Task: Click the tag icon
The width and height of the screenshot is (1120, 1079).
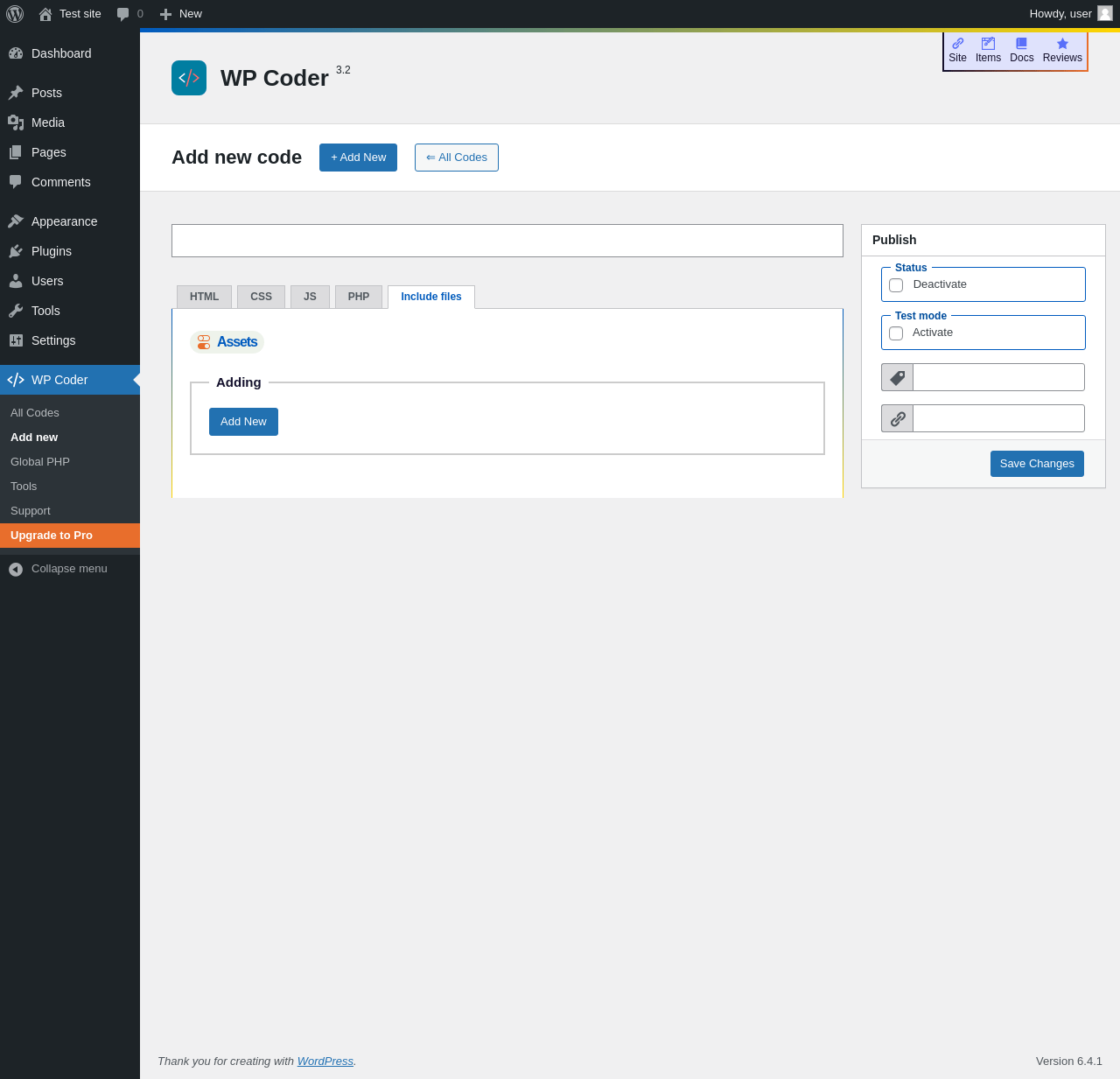Action: [898, 377]
